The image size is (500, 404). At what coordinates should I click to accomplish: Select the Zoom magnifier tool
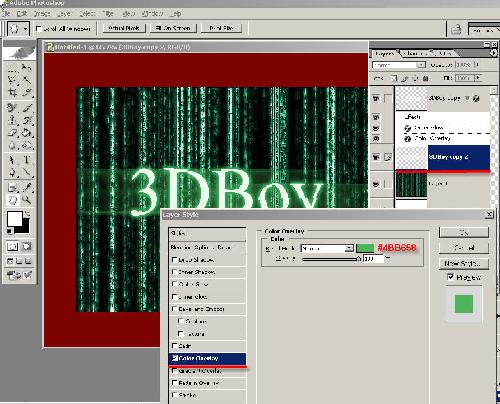(x=27, y=200)
